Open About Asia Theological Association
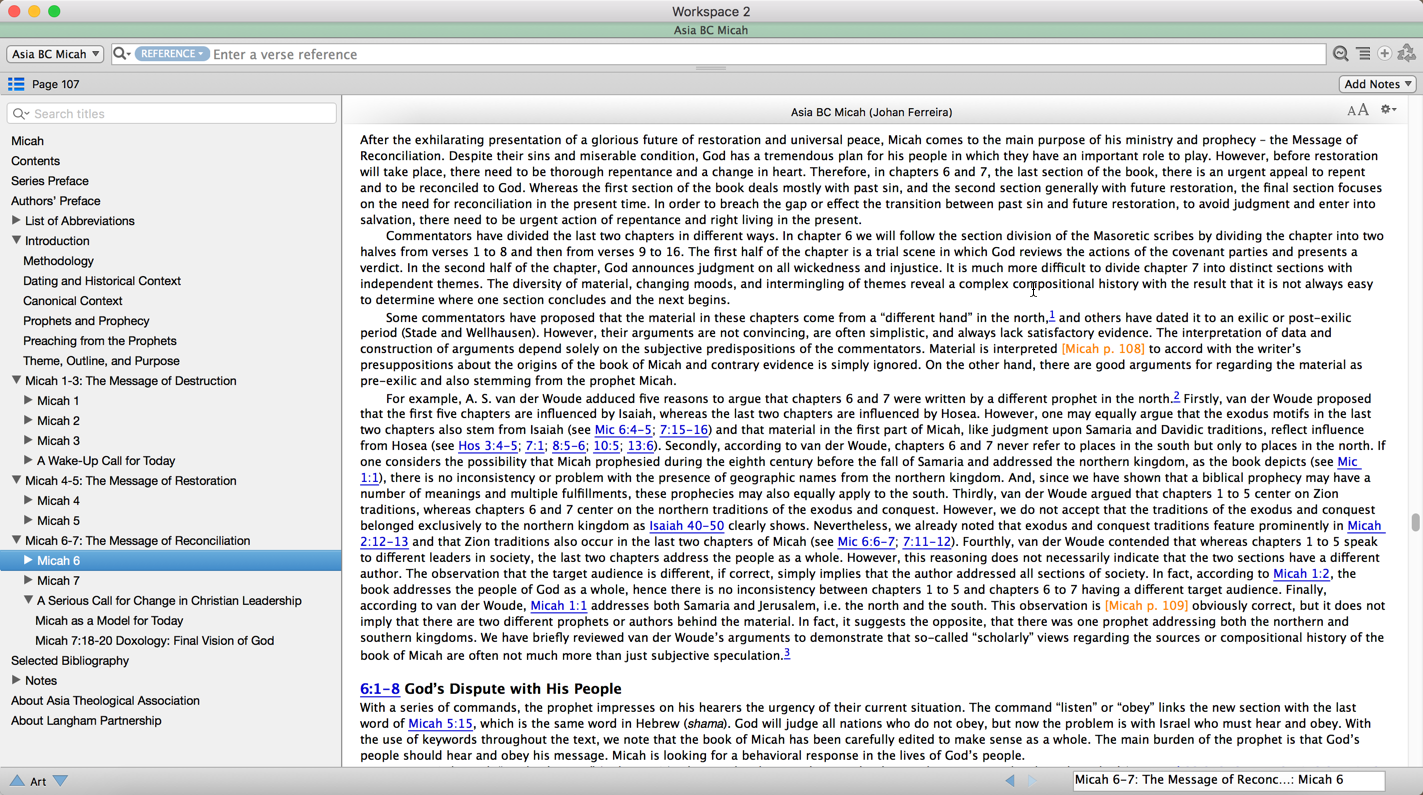 105,701
